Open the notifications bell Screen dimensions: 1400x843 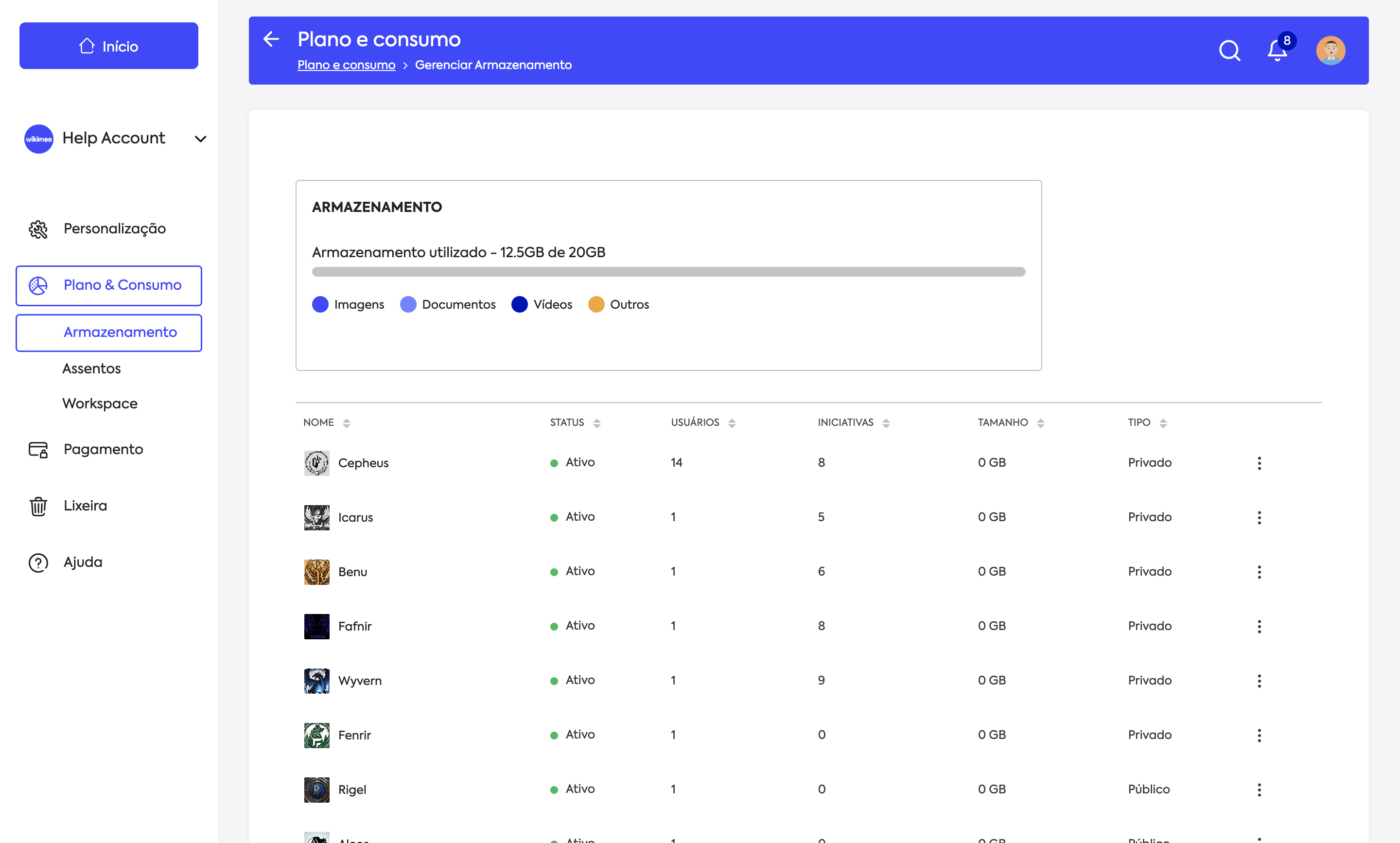(x=1277, y=51)
